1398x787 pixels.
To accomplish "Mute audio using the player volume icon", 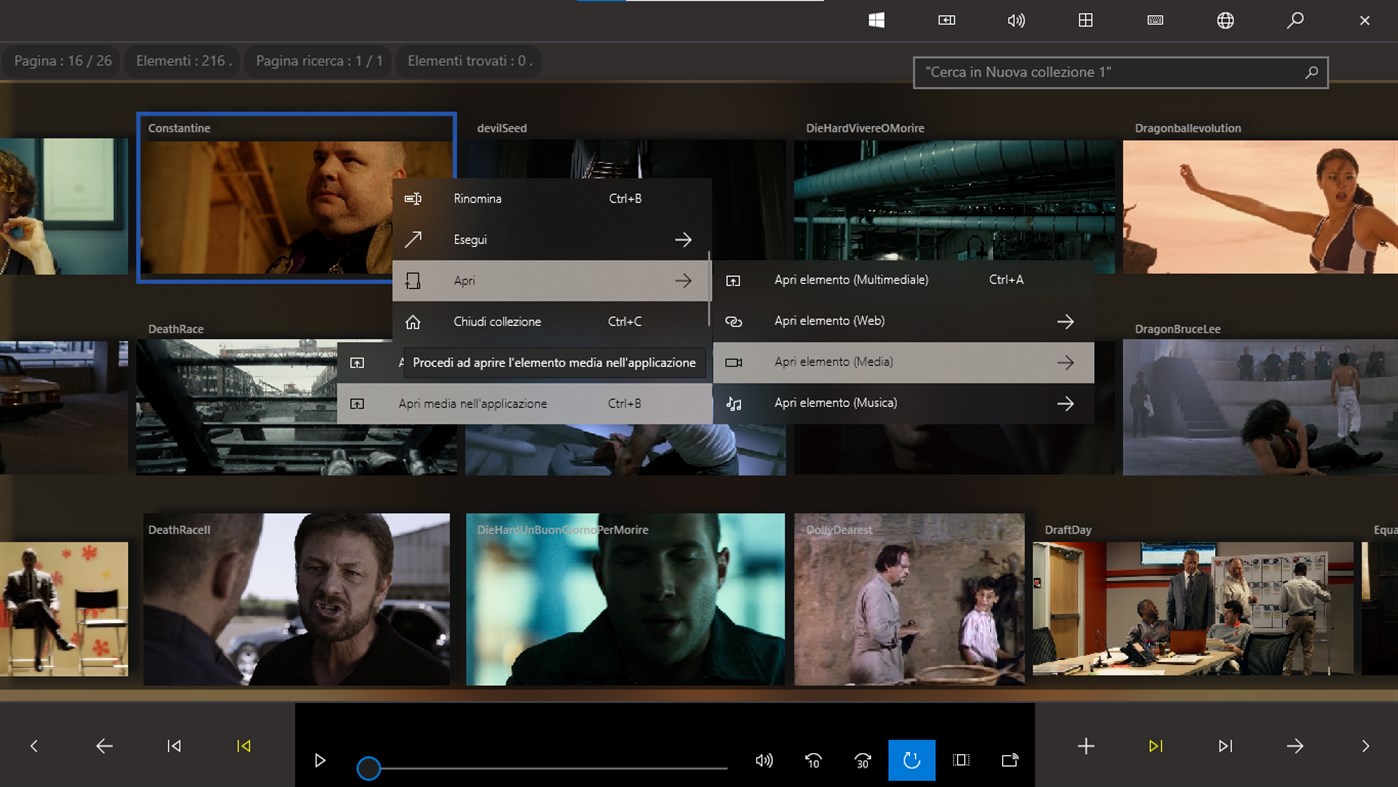I will pyautogui.click(x=764, y=761).
